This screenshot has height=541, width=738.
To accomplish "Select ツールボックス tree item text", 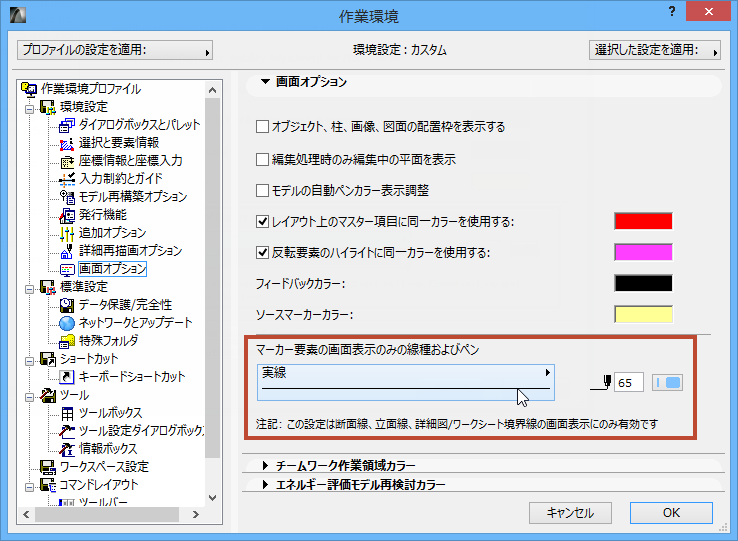I will tap(111, 413).
